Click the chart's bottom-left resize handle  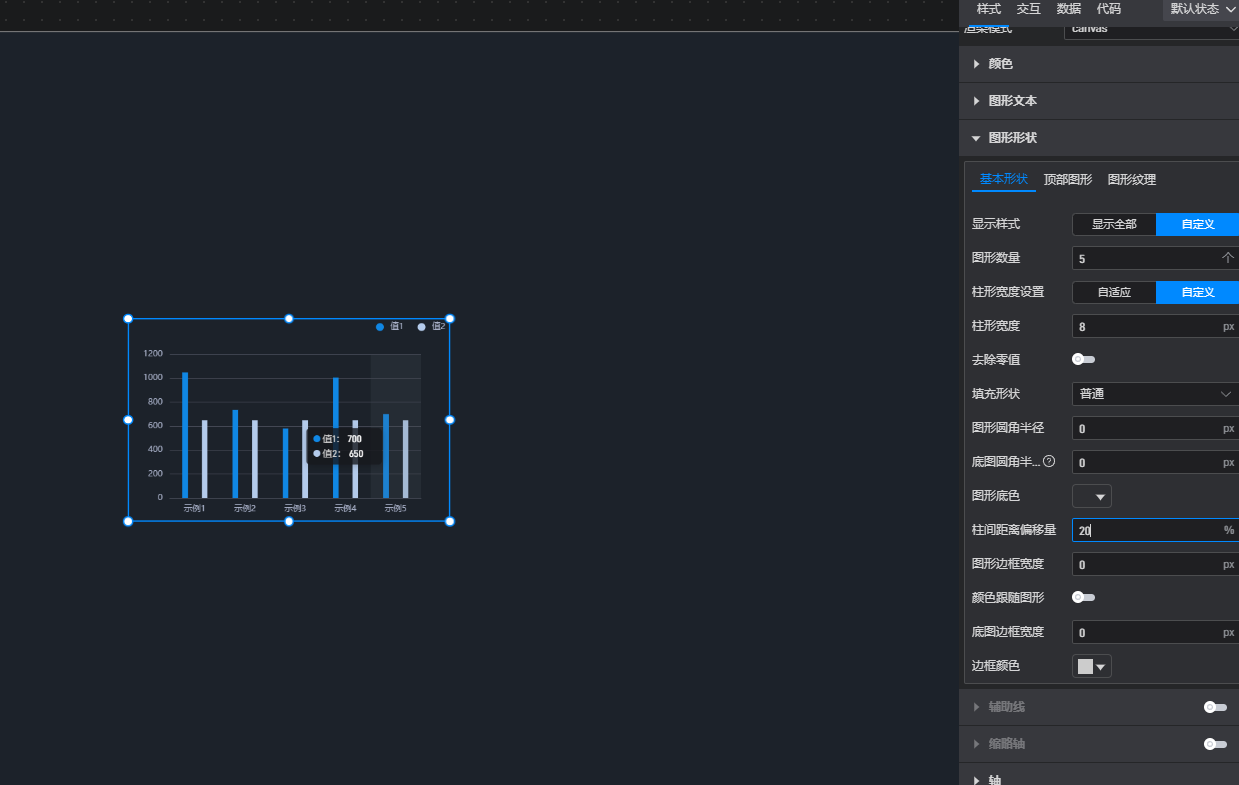click(128, 521)
